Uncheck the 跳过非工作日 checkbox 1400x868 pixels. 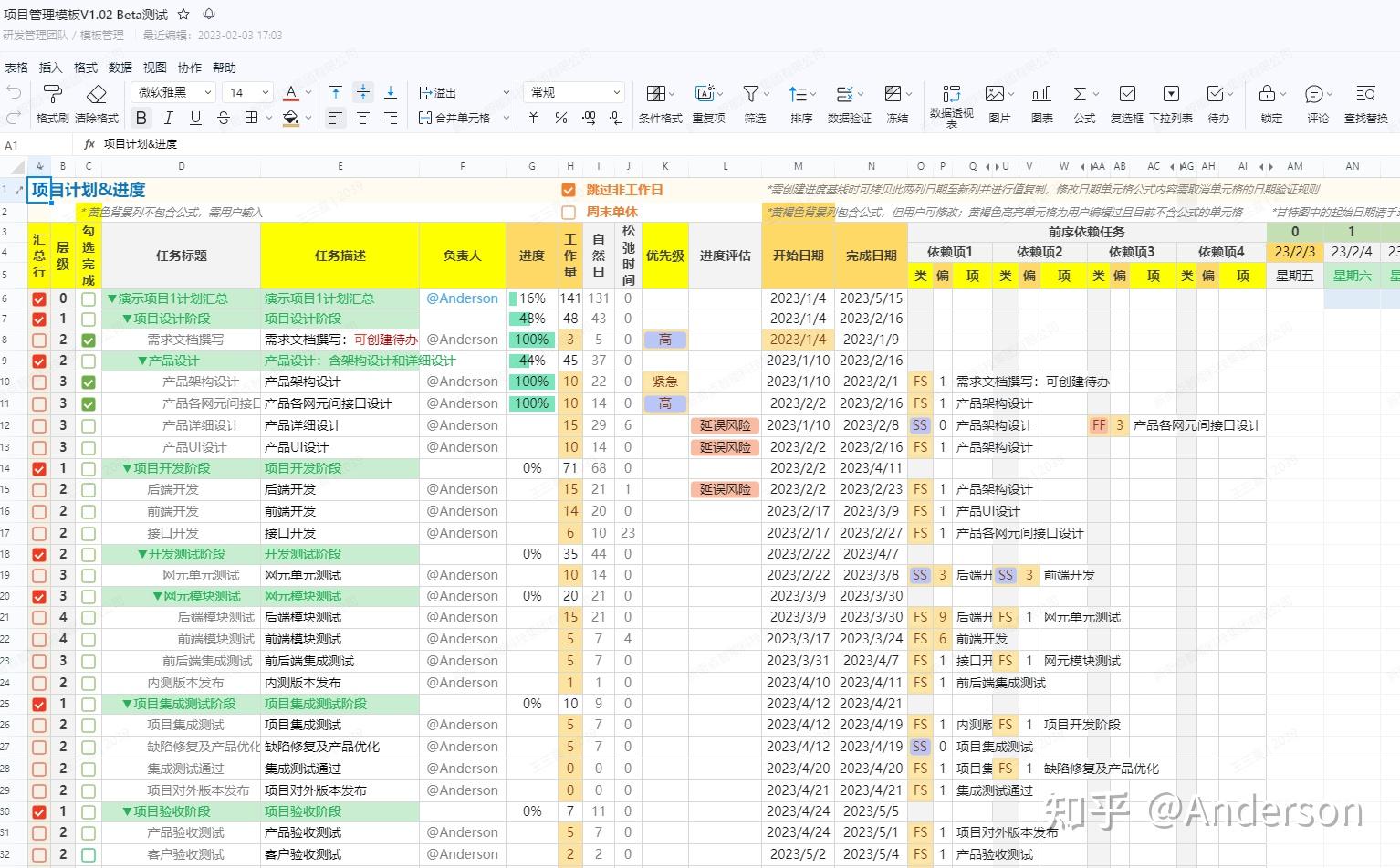click(x=568, y=190)
